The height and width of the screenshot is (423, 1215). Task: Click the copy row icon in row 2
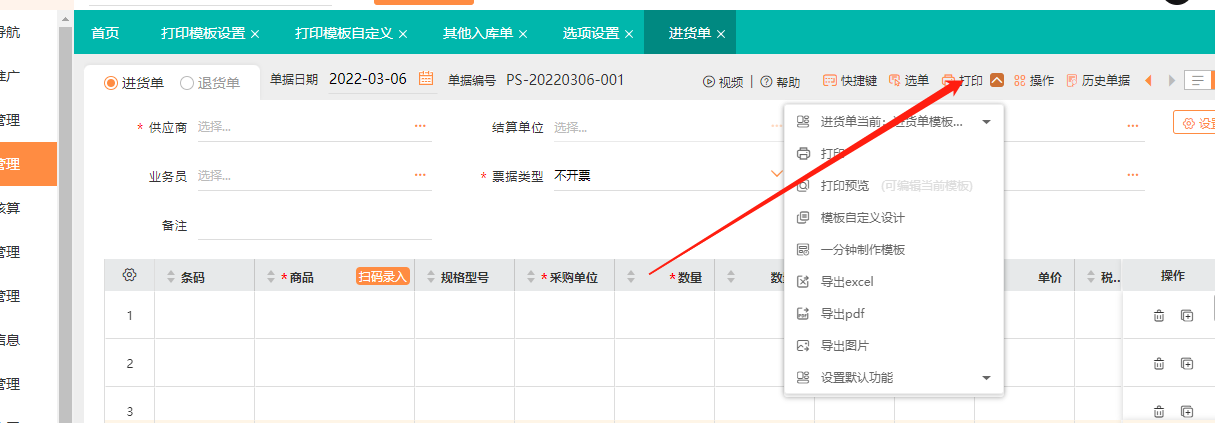[x=1187, y=364]
